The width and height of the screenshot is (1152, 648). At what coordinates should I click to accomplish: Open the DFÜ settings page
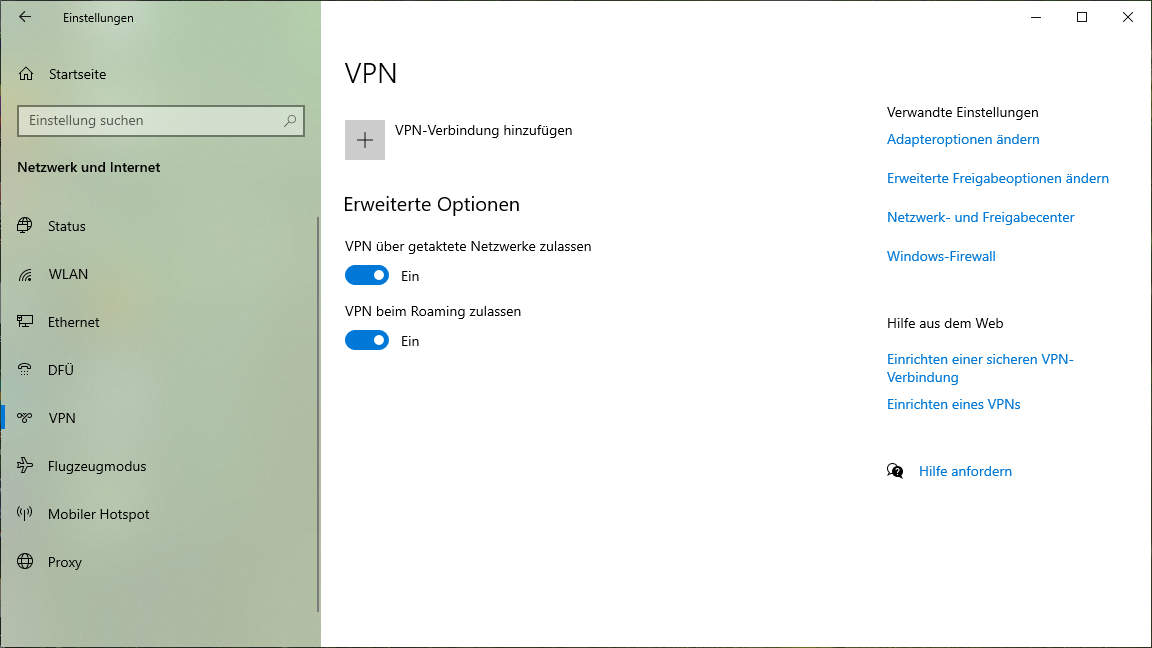[x=61, y=370]
